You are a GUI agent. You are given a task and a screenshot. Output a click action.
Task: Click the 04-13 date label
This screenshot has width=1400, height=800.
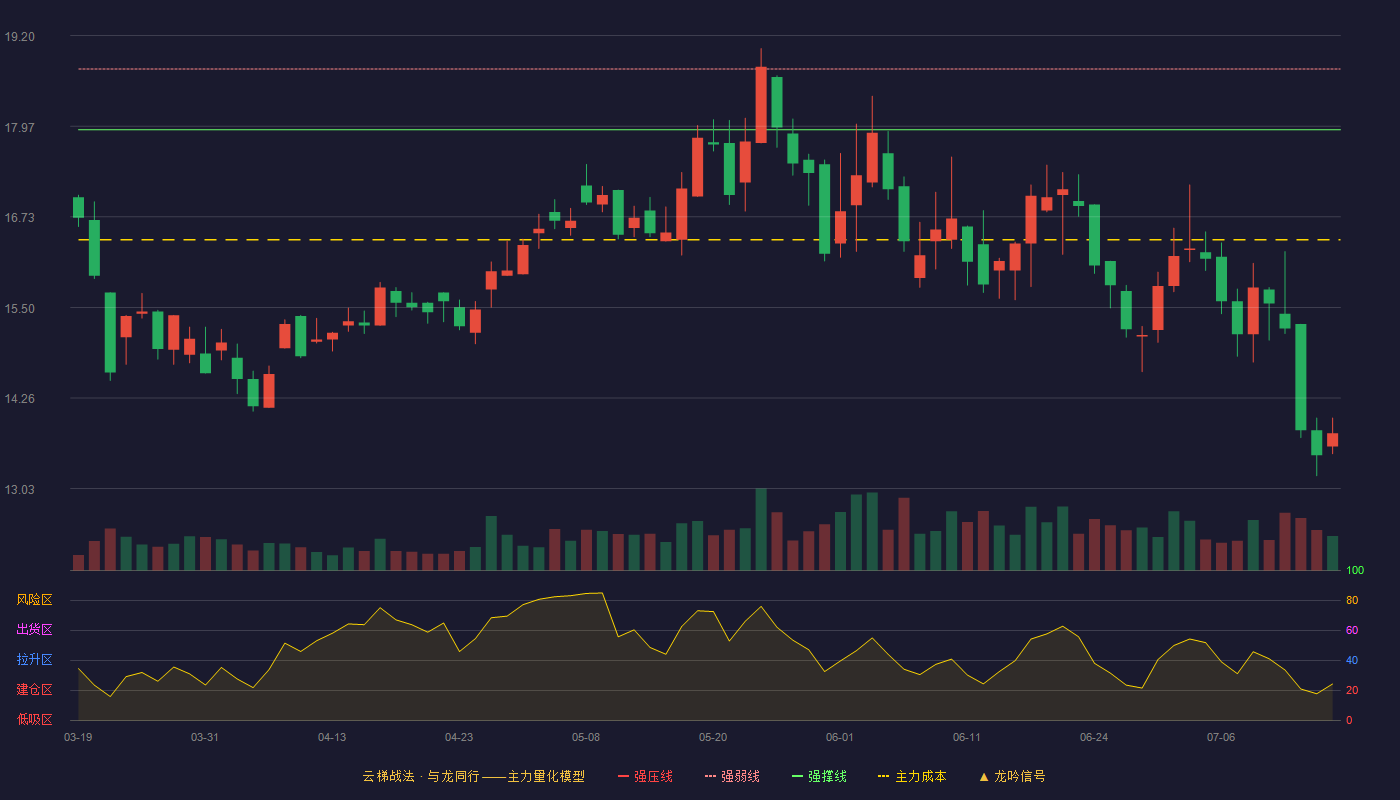click(x=332, y=737)
